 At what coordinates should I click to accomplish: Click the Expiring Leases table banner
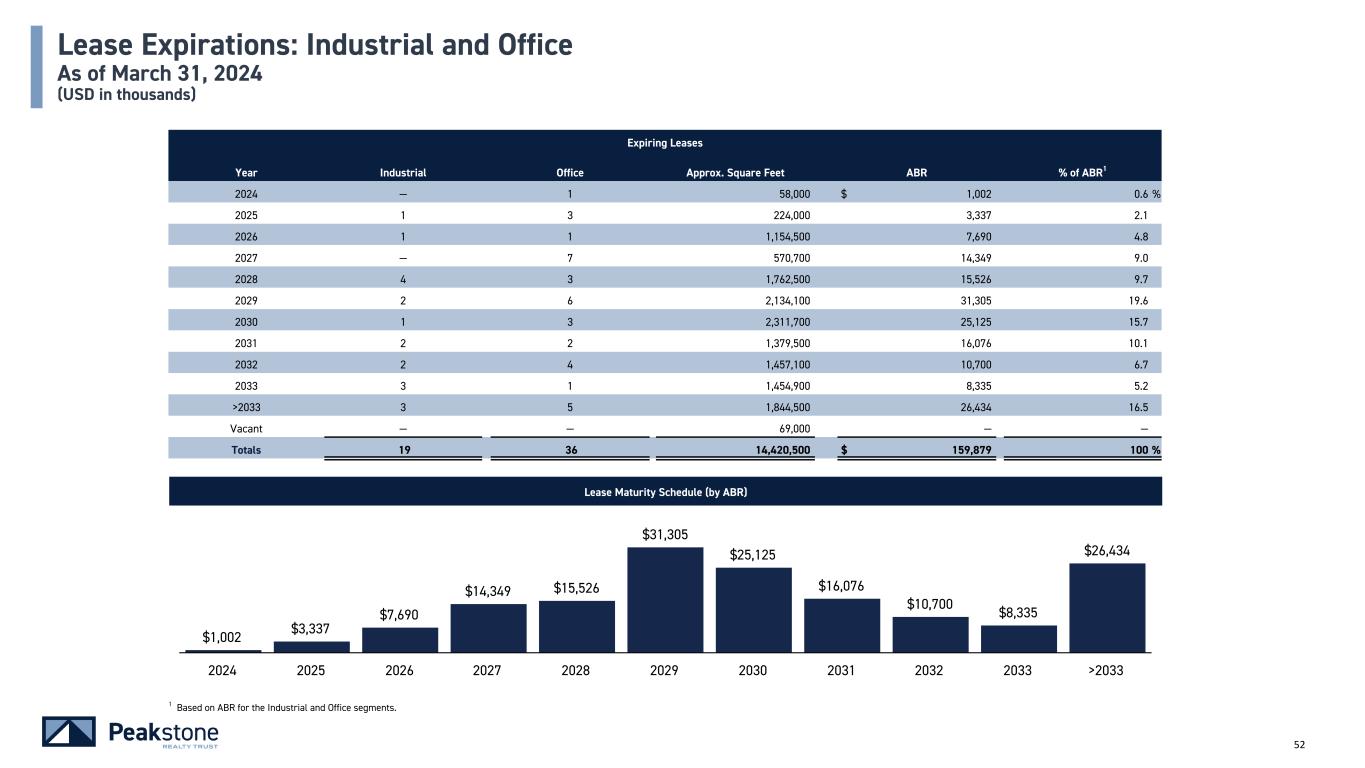(x=665, y=144)
